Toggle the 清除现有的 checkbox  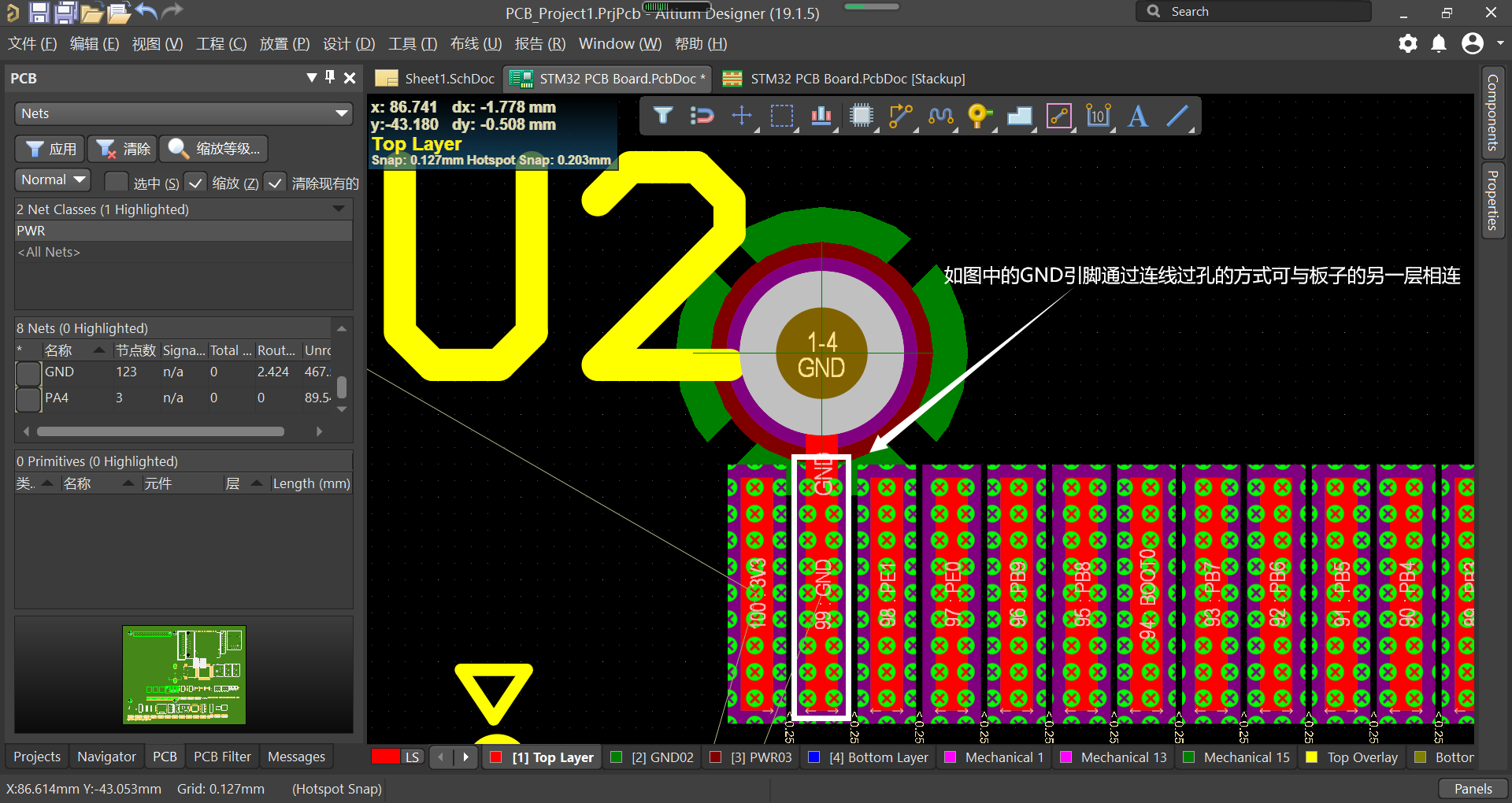click(x=274, y=183)
